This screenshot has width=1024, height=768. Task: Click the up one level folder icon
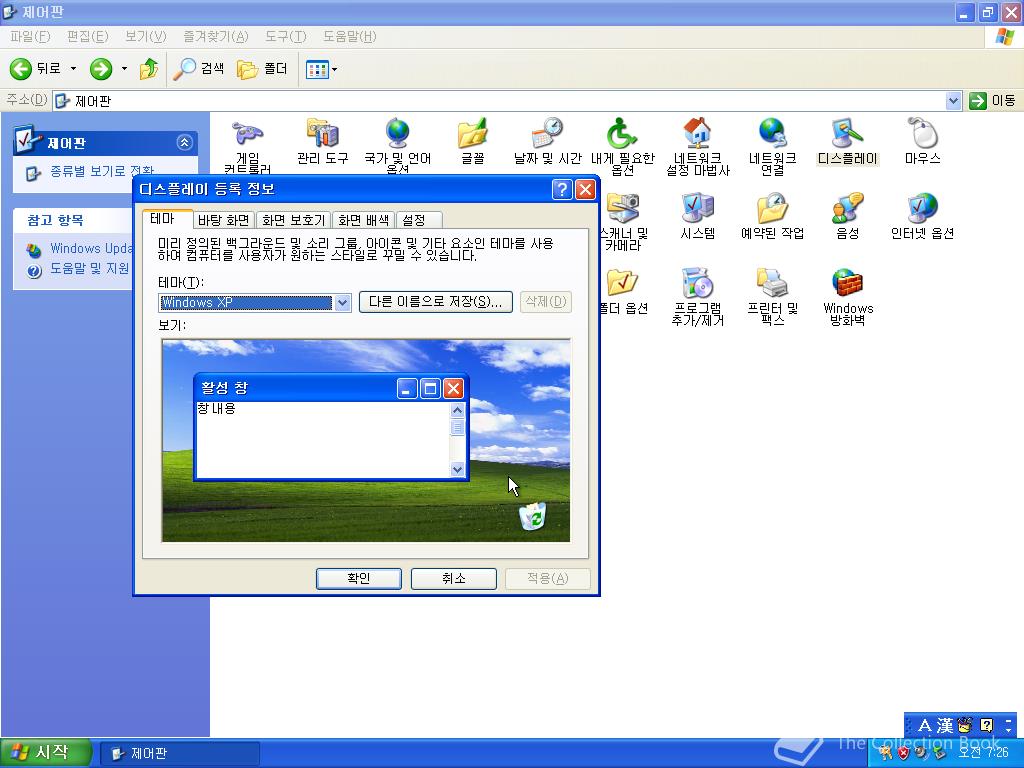click(149, 69)
